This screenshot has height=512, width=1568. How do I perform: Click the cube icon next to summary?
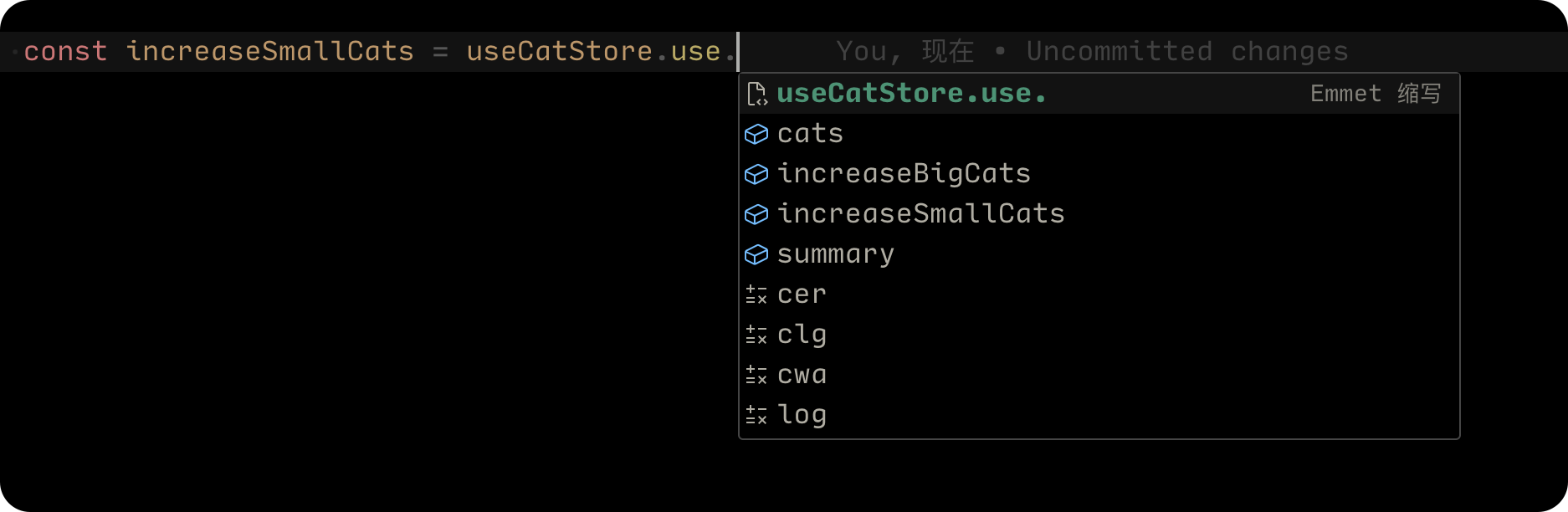click(x=756, y=254)
